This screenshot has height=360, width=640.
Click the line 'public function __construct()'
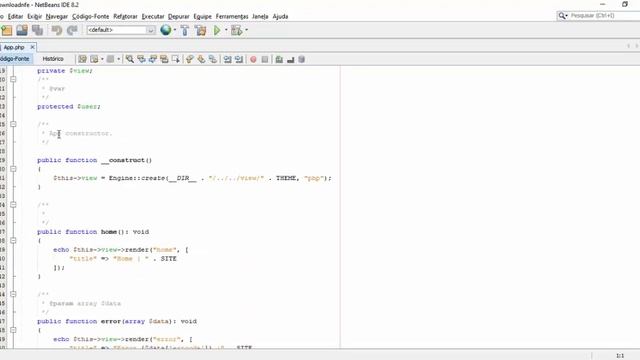pos(94,160)
